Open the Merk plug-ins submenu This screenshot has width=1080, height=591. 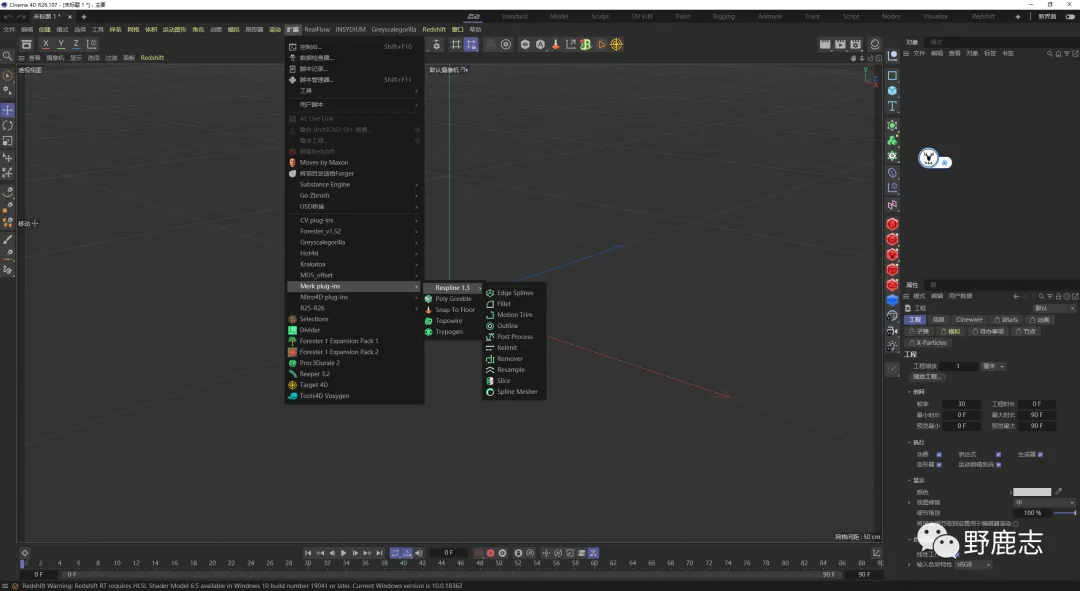tap(354, 287)
